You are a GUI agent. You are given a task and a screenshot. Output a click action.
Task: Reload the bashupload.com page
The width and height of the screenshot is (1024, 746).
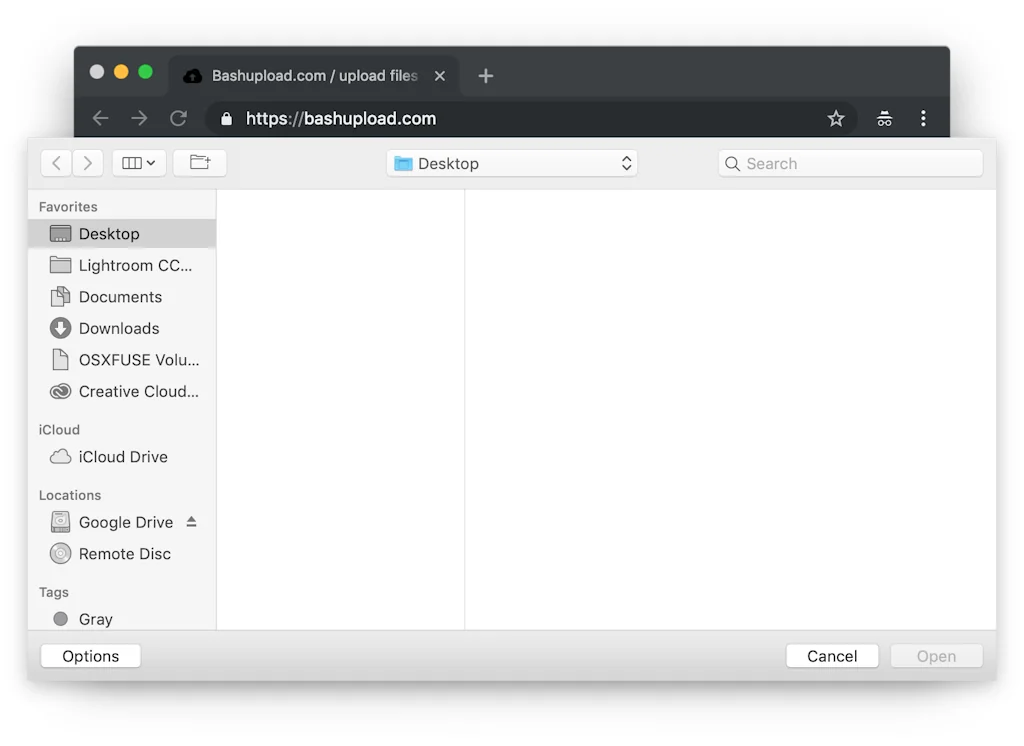(x=178, y=118)
